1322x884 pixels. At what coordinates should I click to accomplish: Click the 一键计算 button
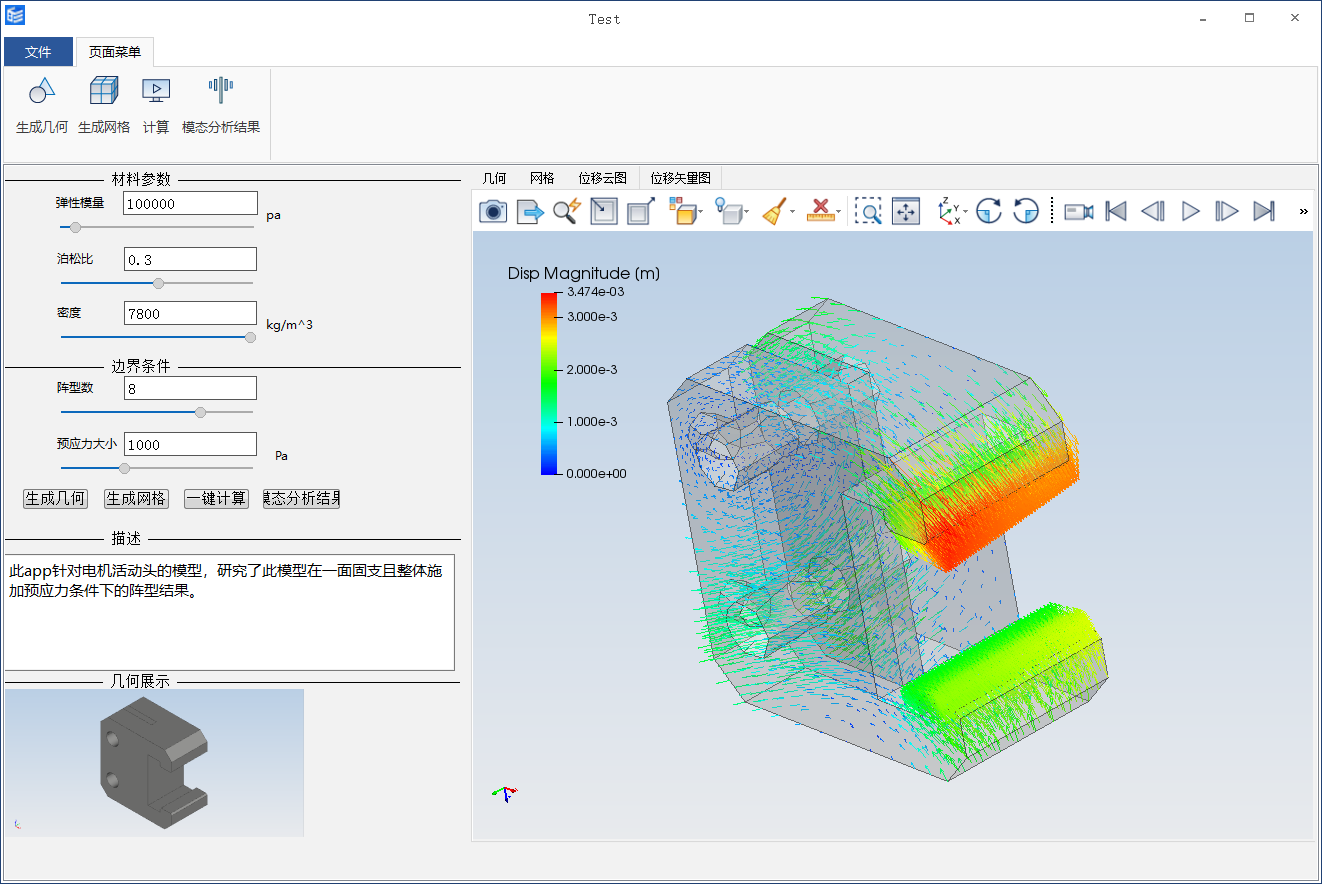pyautogui.click(x=216, y=499)
